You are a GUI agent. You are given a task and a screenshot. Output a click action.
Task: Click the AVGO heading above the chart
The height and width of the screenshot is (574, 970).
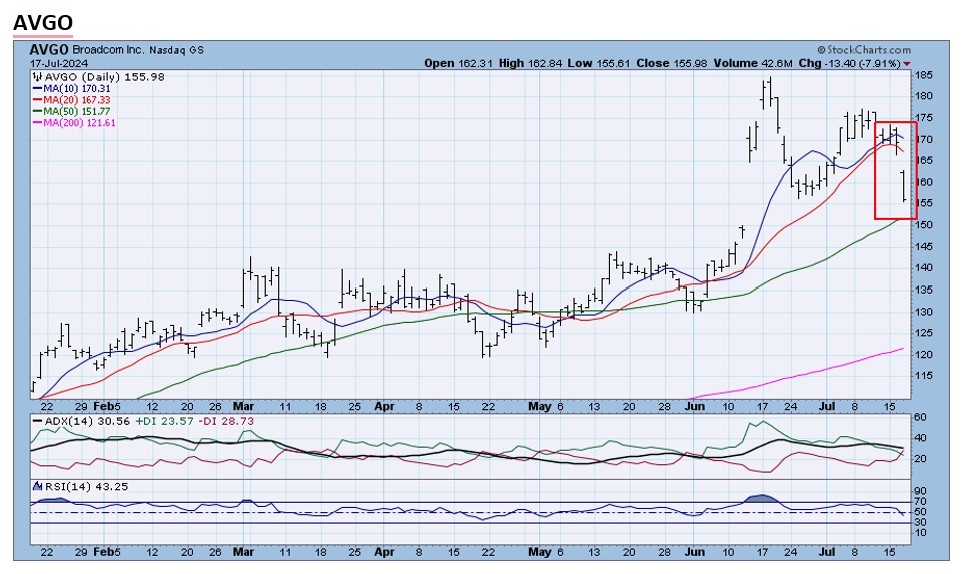pyautogui.click(x=43, y=23)
